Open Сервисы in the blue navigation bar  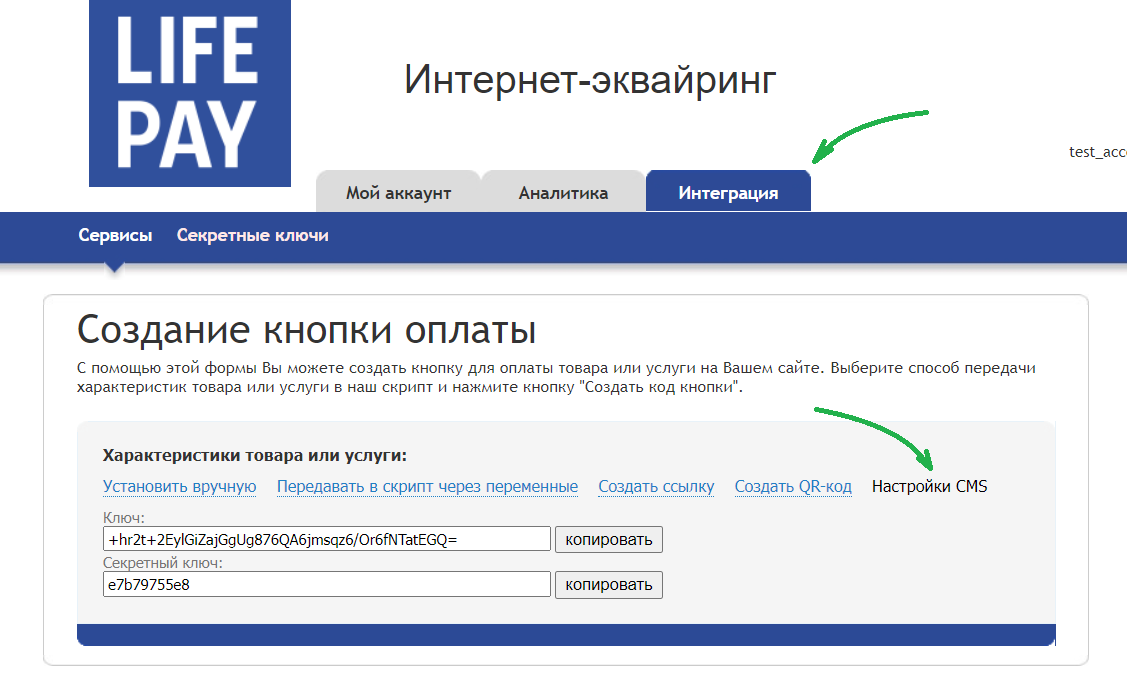[115, 235]
